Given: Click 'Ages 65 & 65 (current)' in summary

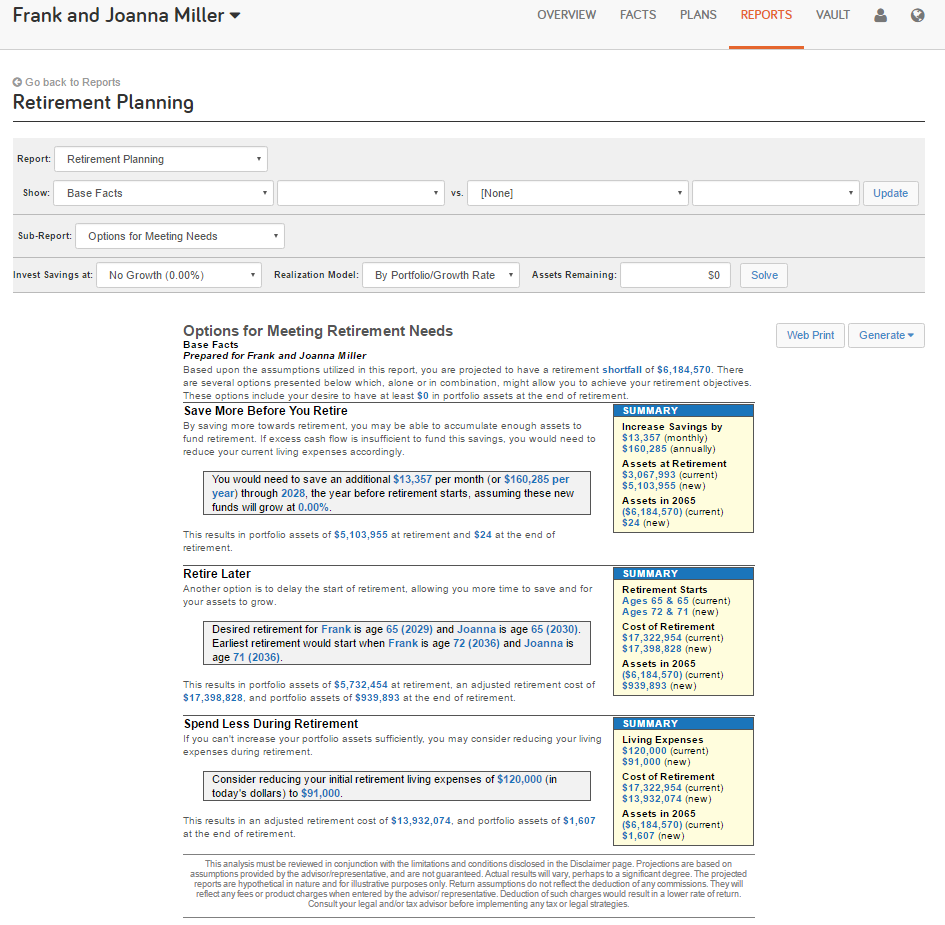Looking at the screenshot, I should (x=676, y=601).
